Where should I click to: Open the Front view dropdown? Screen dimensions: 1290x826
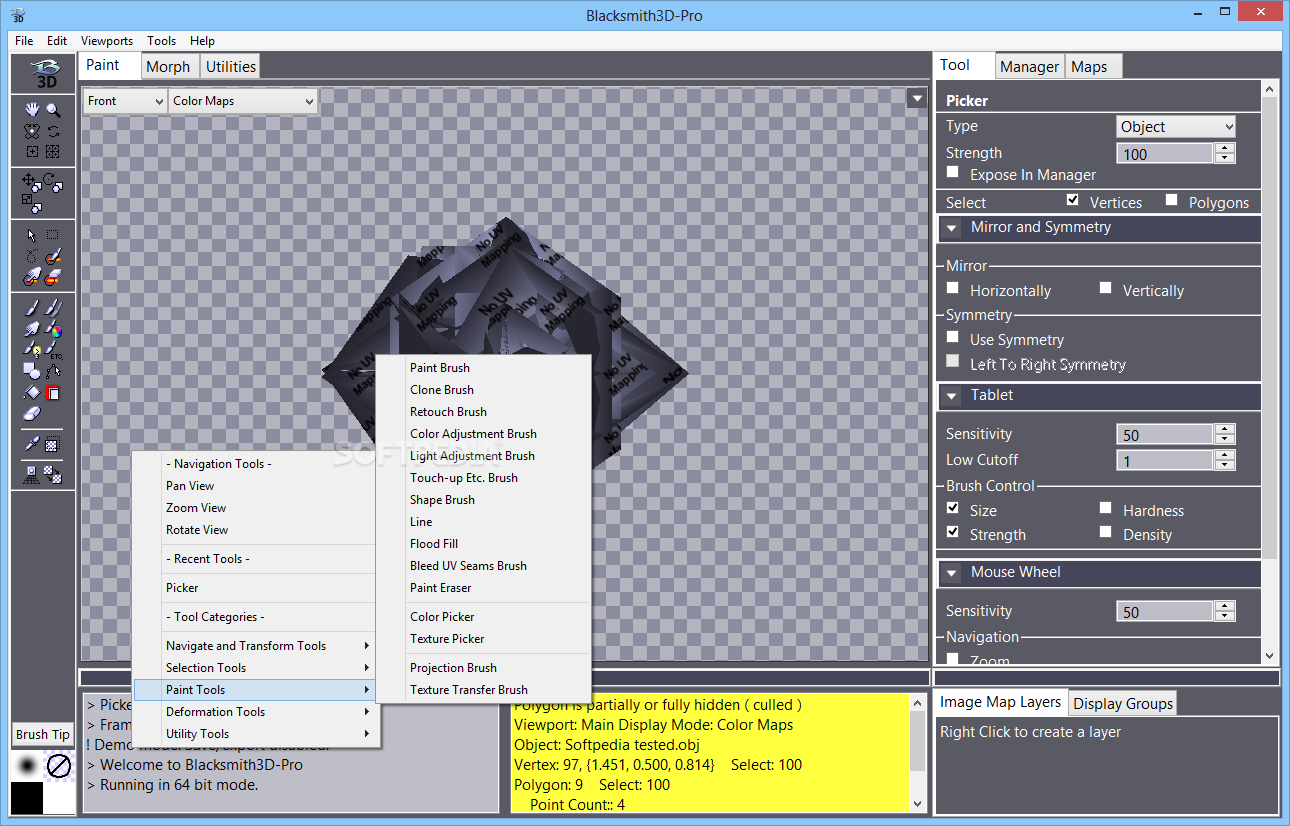click(x=125, y=101)
